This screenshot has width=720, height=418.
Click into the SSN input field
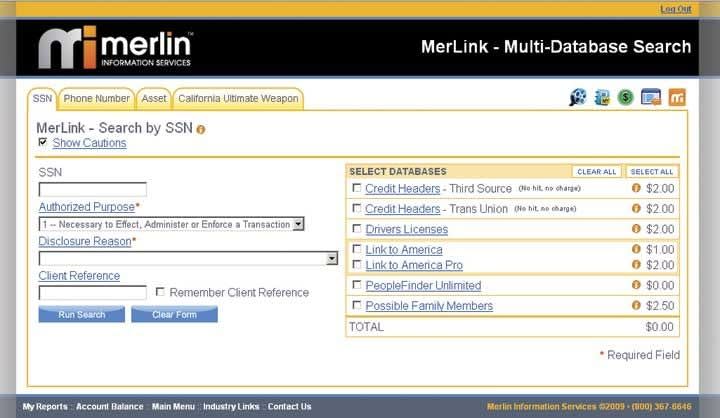coord(93,189)
